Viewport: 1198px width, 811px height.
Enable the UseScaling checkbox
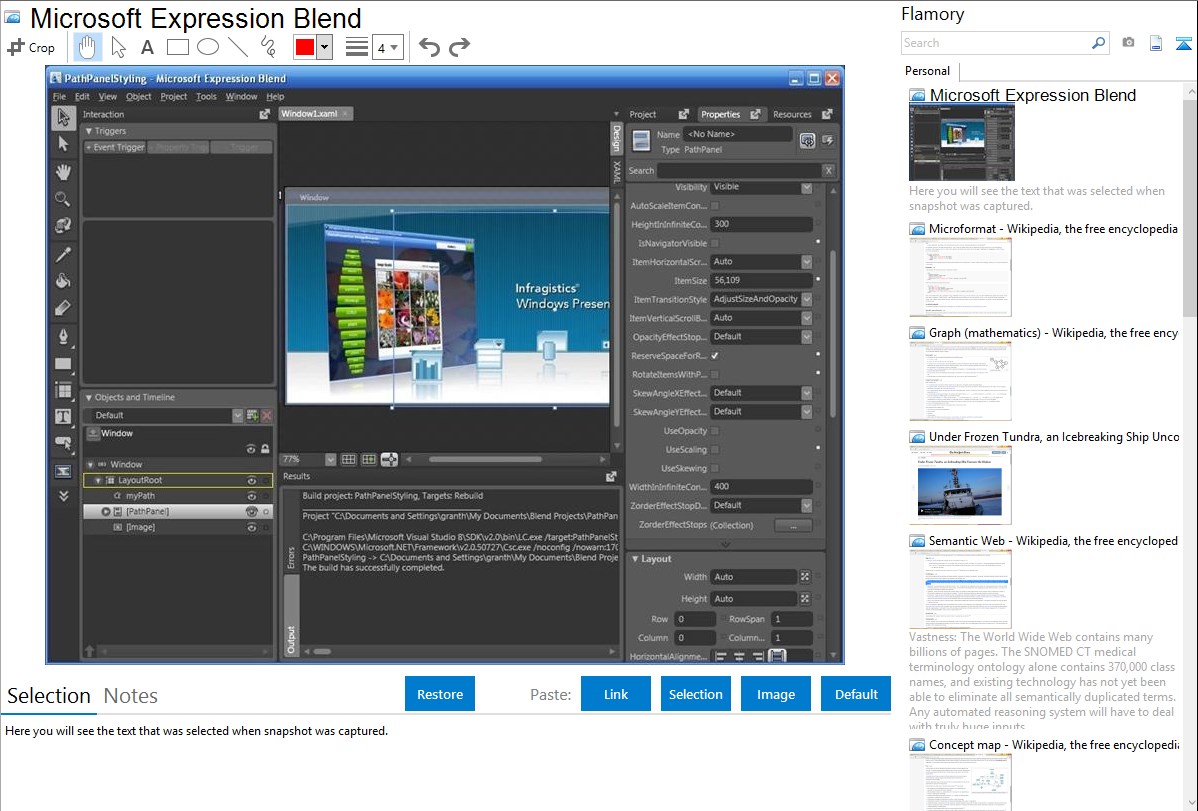pyautogui.click(x=715, y=449)
